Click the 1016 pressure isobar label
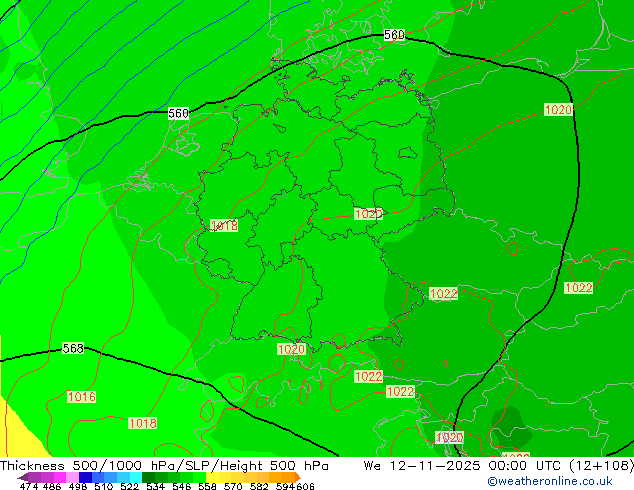Viewport: 634px width, 490px height. click(x=82, y=397)
